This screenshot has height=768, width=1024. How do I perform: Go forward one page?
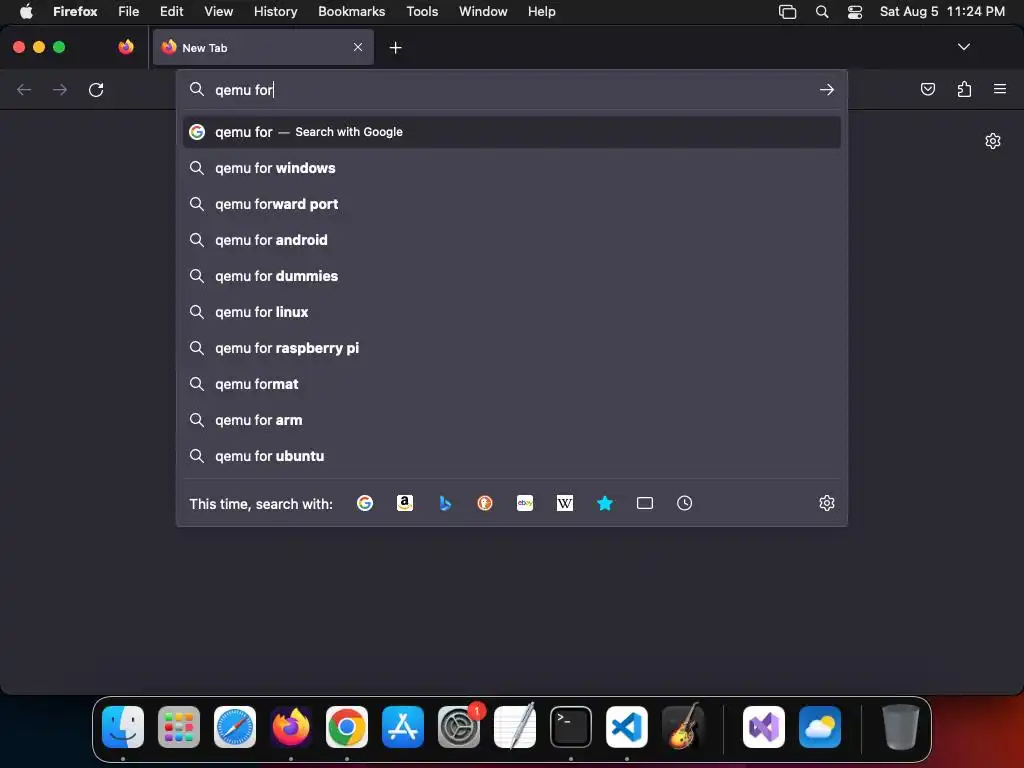[60, 89]
